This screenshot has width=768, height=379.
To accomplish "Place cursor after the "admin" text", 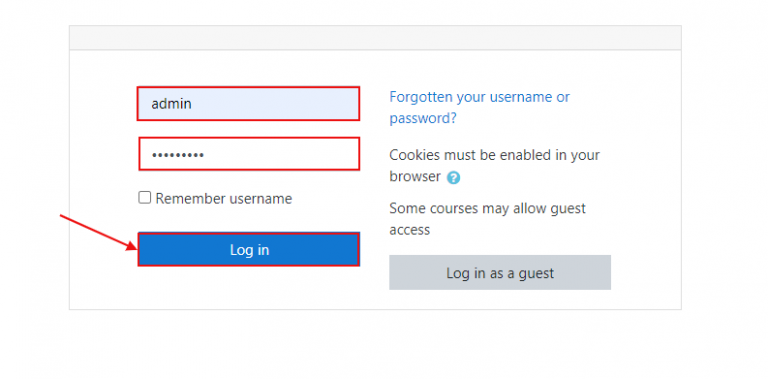I will 193,104.
